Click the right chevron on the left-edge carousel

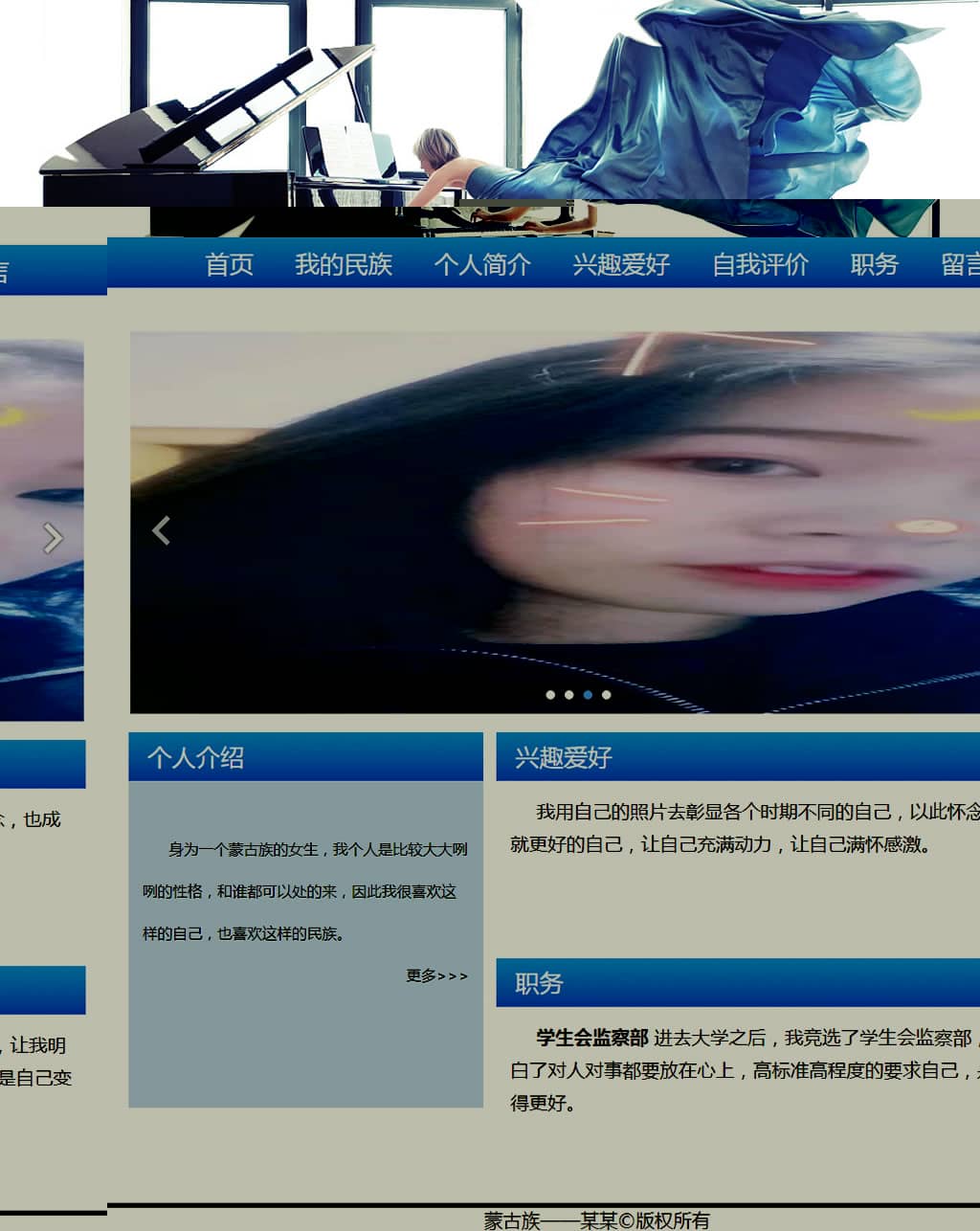(53, 538)
